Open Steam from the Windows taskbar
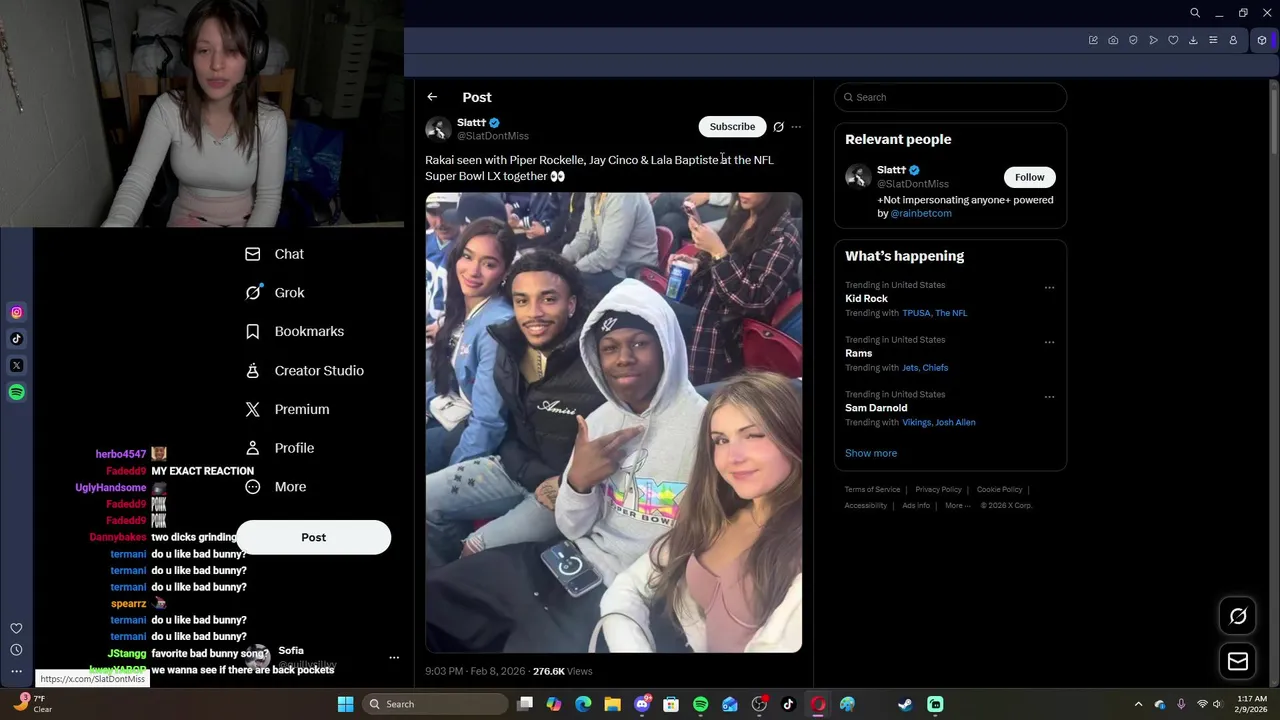The height and width of the screenshot is (720, 1280). (905, 704)
